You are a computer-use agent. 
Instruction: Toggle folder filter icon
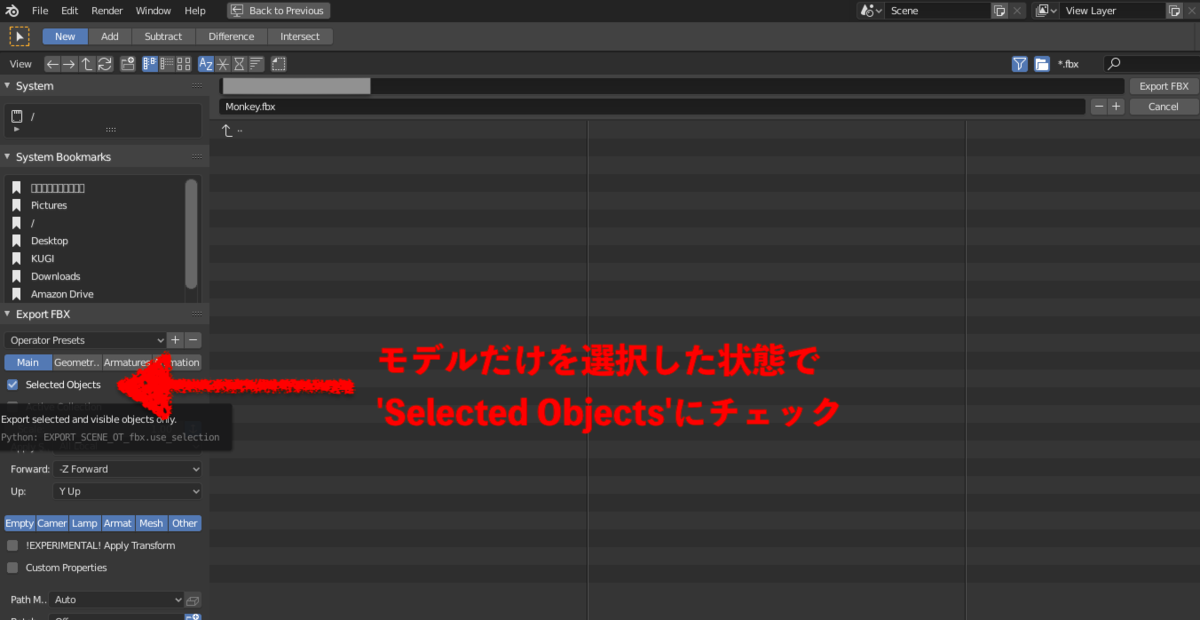tap(1042, 64)
